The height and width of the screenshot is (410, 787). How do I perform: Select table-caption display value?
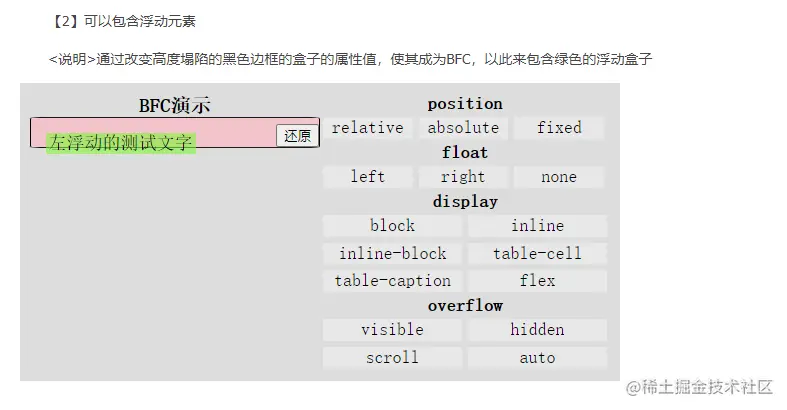pos(392,281)
